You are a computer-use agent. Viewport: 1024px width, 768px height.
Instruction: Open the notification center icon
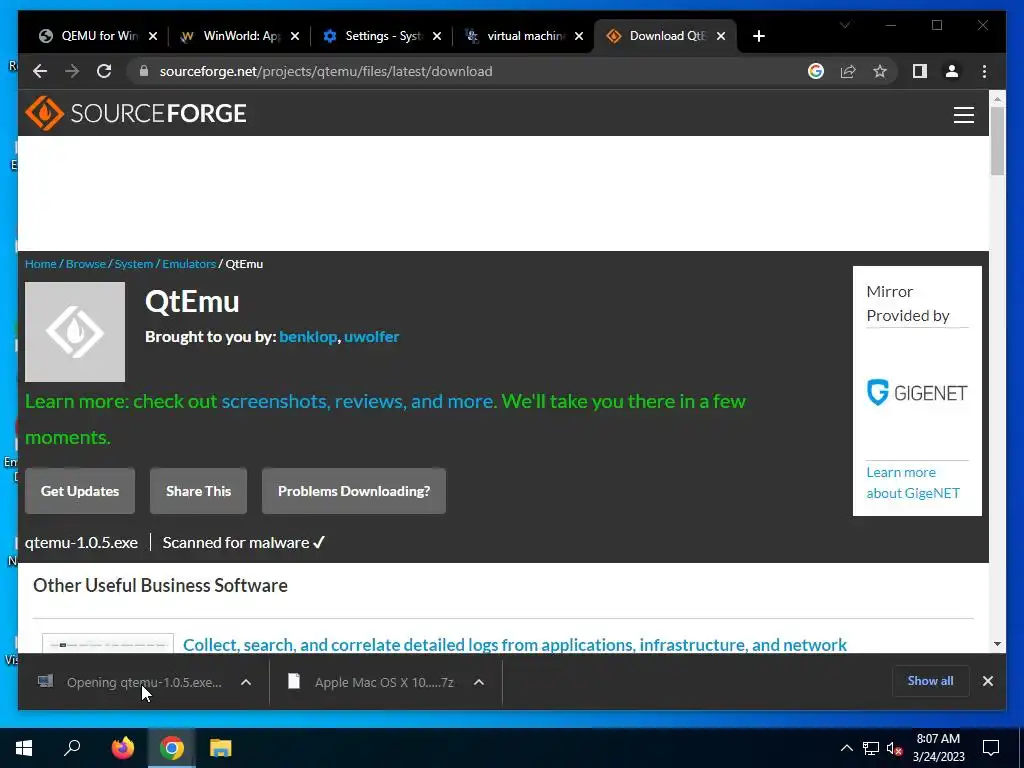coord(991,748)
